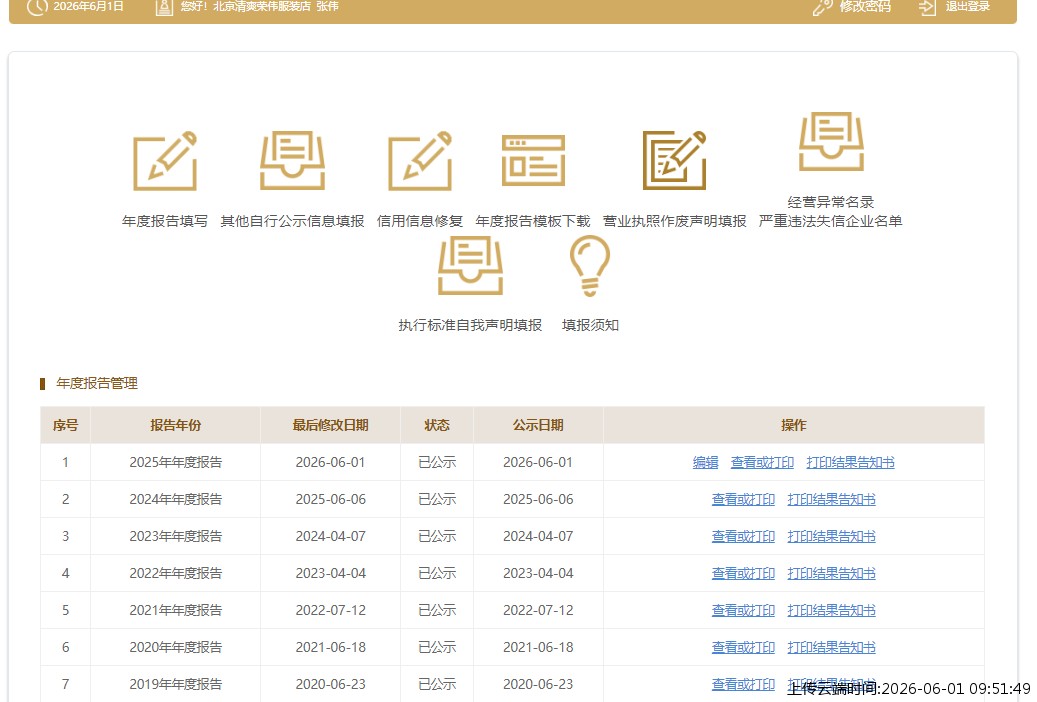This screenshot has height=702, width=1037.
Task: Click the 公示日期 cell 2023-04-04
Action: [x=538, y=574]
